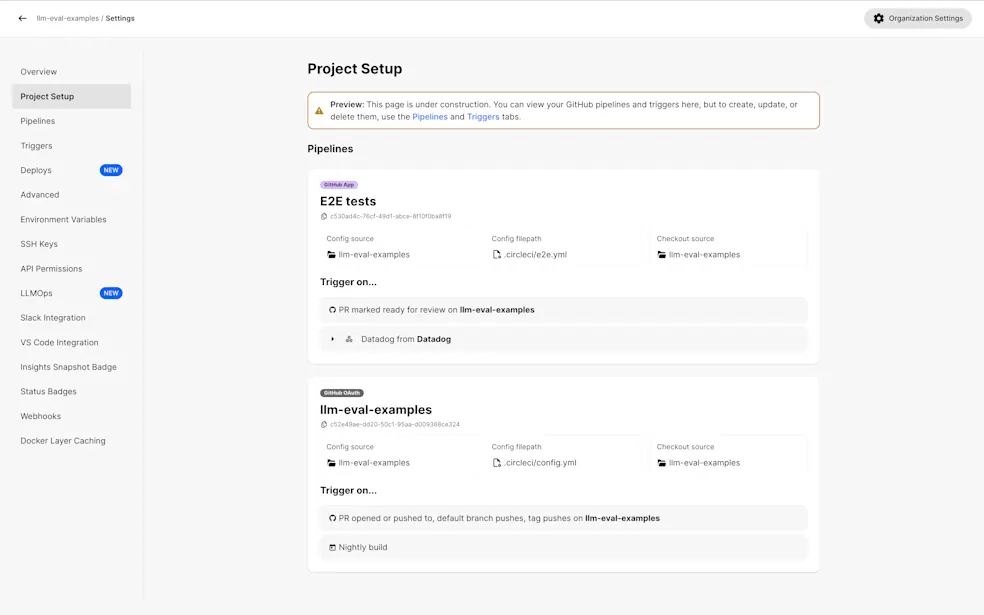The image size is (984, 615).
Task: Click the GitHub icon on the PR review trigger
Action: (333, 309)
